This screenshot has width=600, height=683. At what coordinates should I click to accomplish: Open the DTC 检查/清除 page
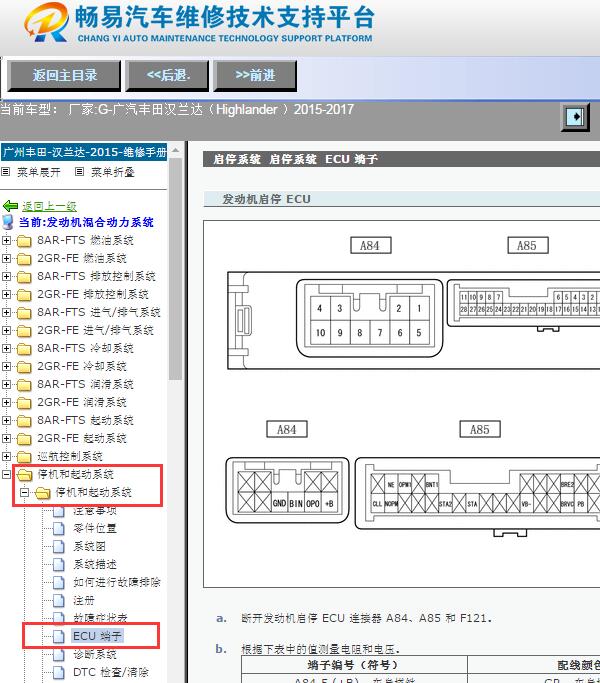point(111,672)
